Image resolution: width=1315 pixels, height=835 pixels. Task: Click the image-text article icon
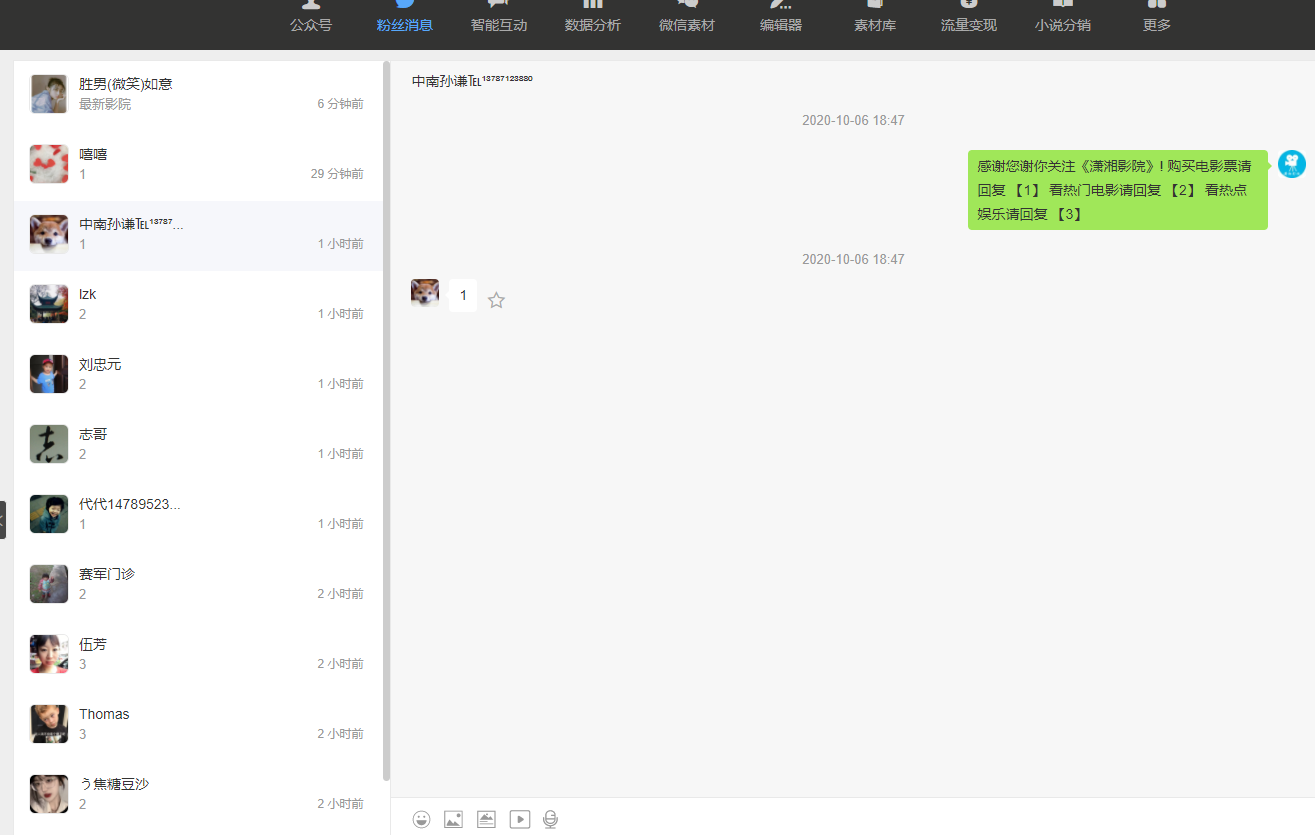click(486, 819)
